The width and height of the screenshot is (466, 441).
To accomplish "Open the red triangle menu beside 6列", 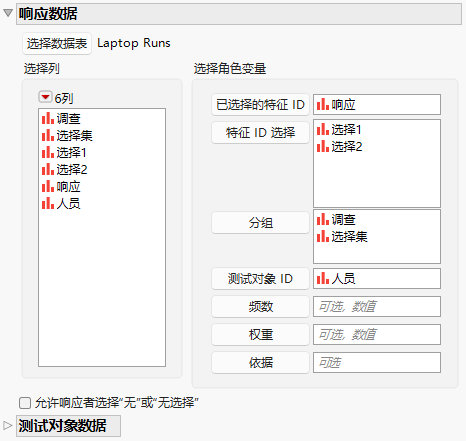I will 45,97.
